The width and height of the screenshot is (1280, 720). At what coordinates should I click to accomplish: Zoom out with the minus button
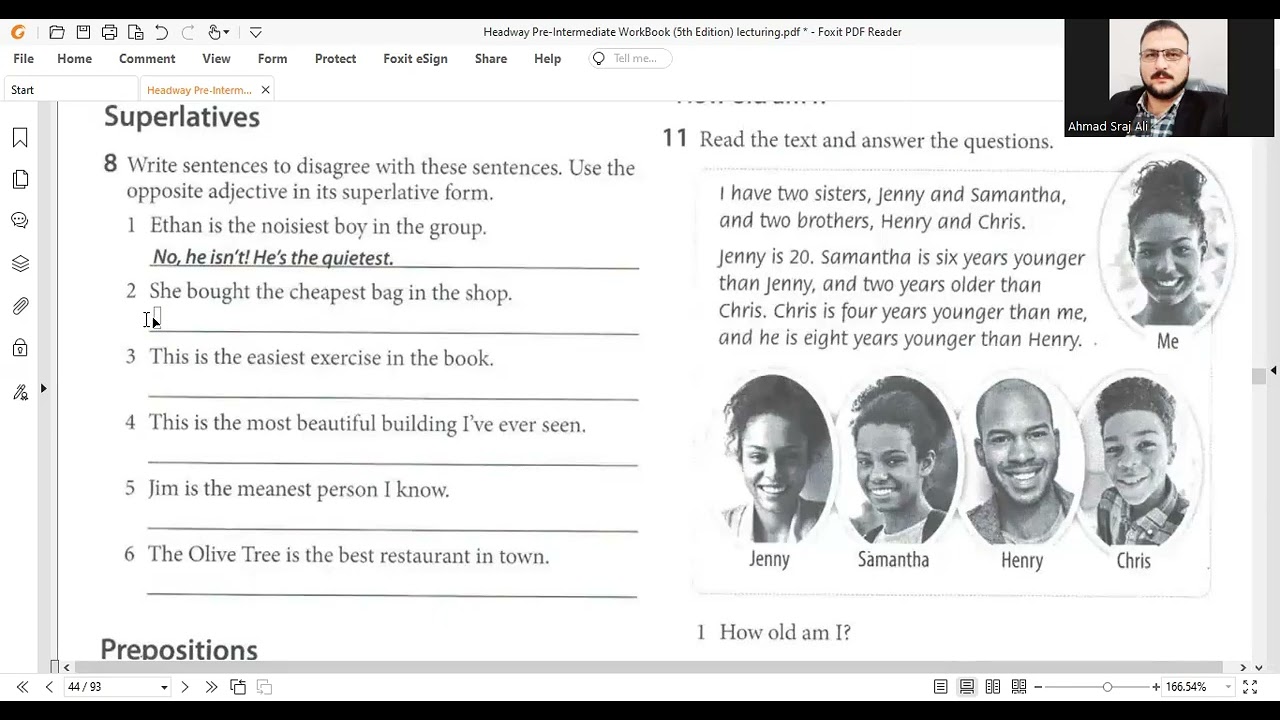pos(1038,687)
